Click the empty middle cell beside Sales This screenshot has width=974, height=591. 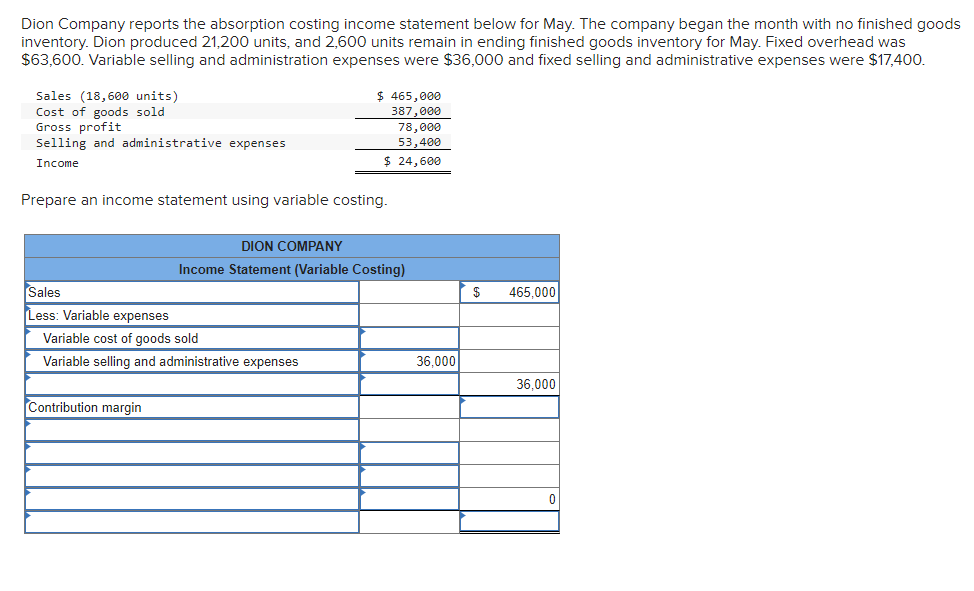(x=408, y=292)
